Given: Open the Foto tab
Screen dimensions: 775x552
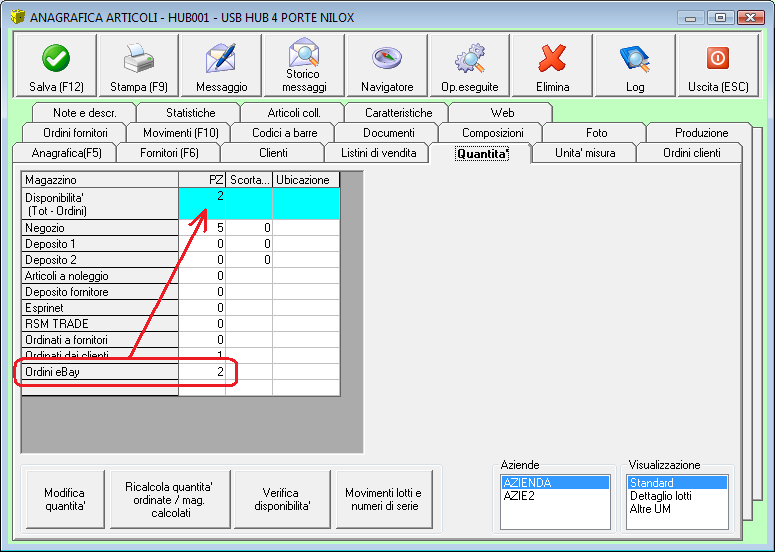Looking at the screenshot, I should click(596, 133).
